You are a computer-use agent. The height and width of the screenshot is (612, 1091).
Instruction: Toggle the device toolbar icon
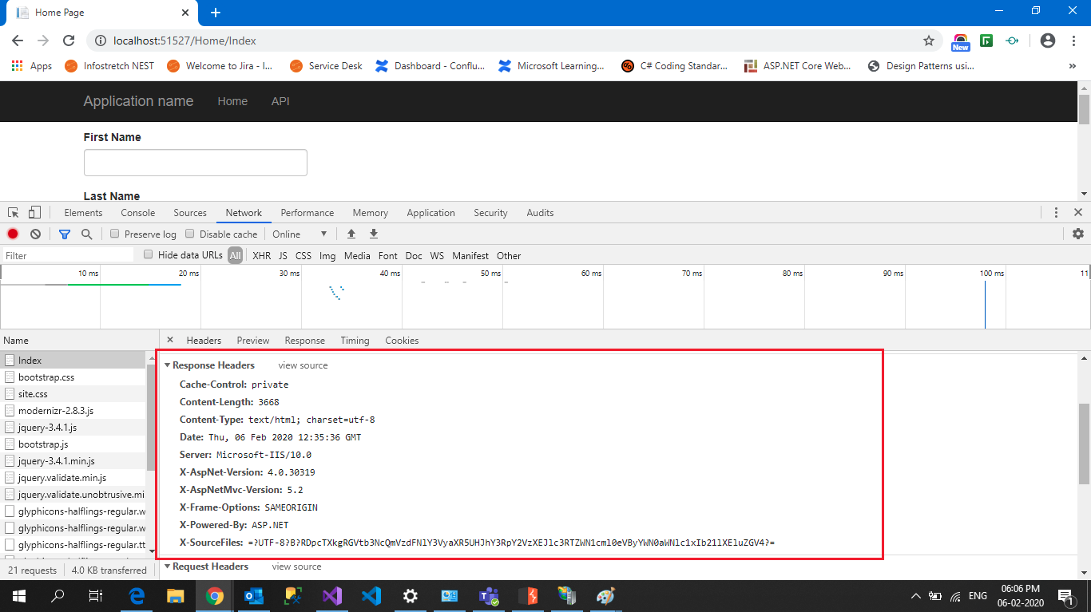[35, 213]
